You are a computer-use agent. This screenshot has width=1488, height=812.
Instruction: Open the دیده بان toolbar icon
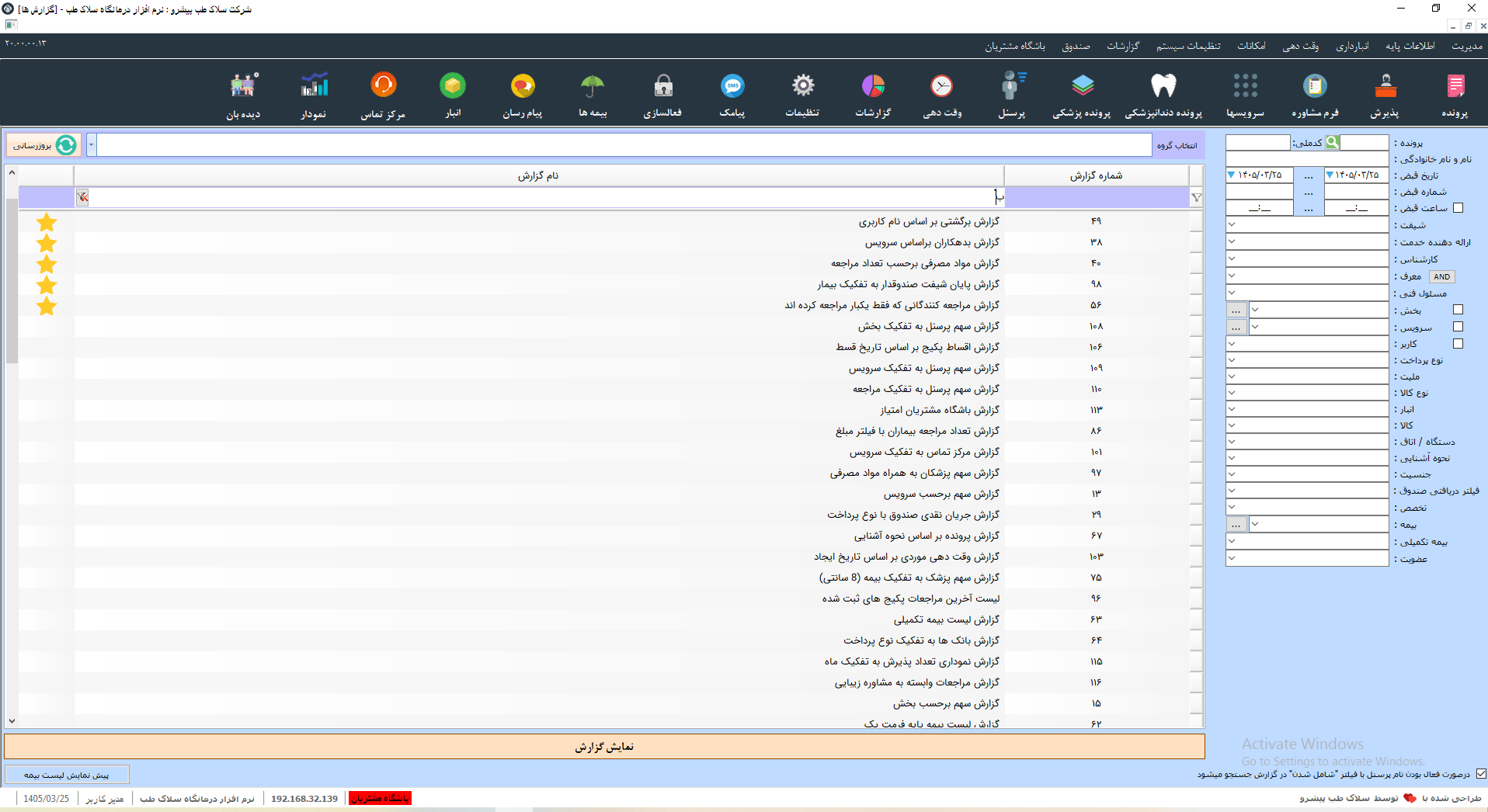coord(243,85)
